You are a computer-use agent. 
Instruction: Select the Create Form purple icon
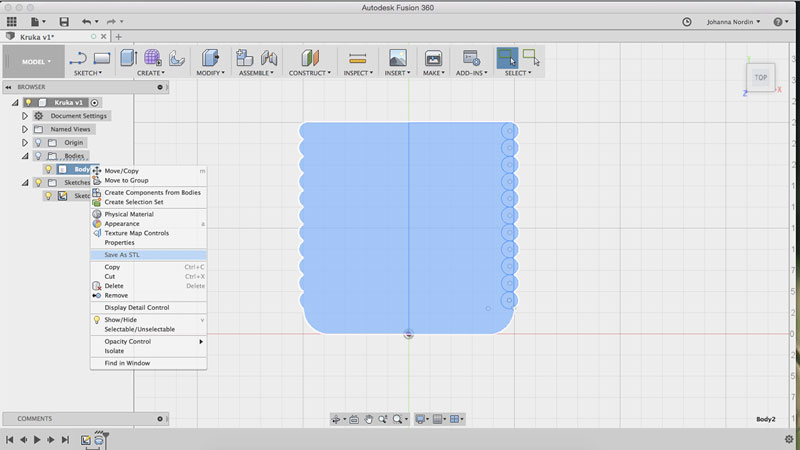[153, 58]
